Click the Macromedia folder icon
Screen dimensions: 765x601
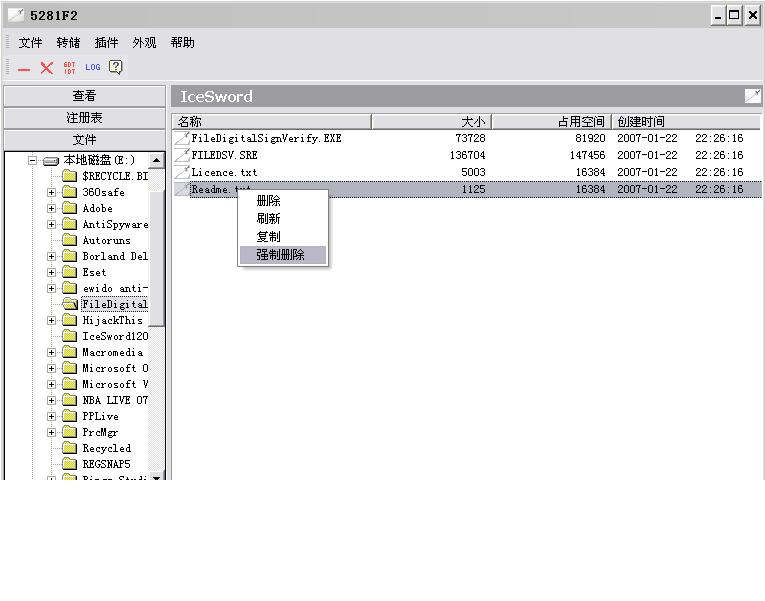(x=70, y=352)
